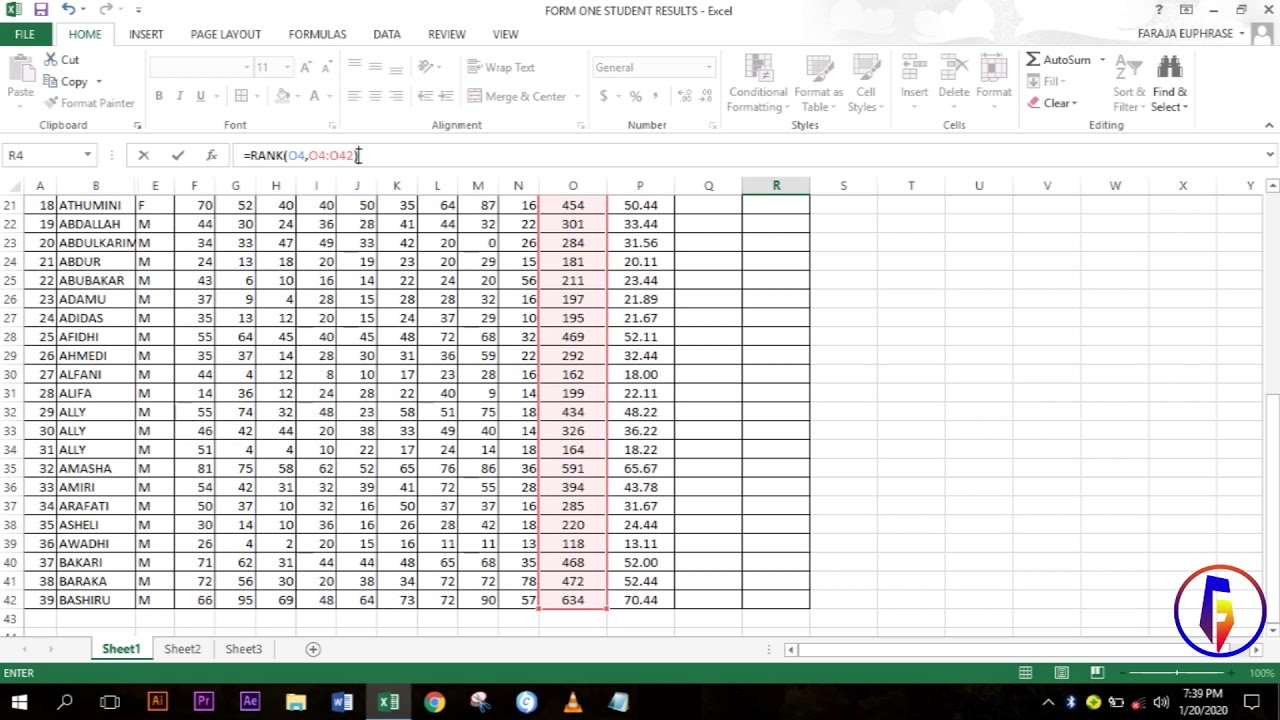Switch to Page Break Preview in status bar
The height and width of the screenshot is (720, 1280).
1097,673
